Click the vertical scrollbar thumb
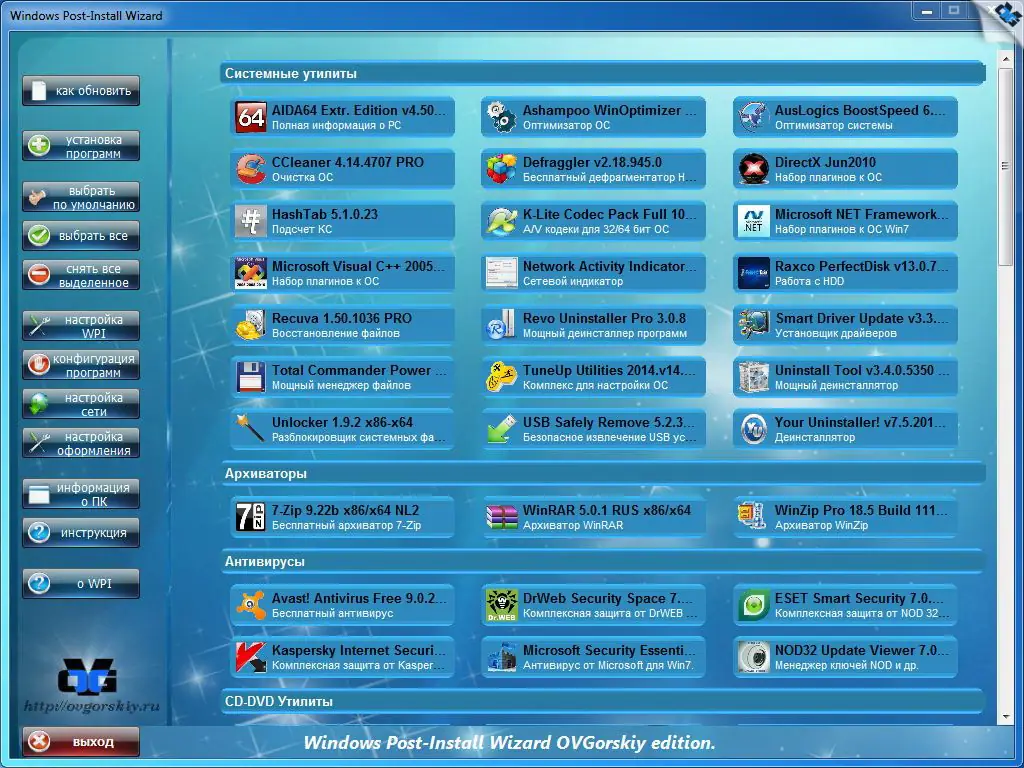This screenshot has height=768, width=1024. [x=1005, y=166]
